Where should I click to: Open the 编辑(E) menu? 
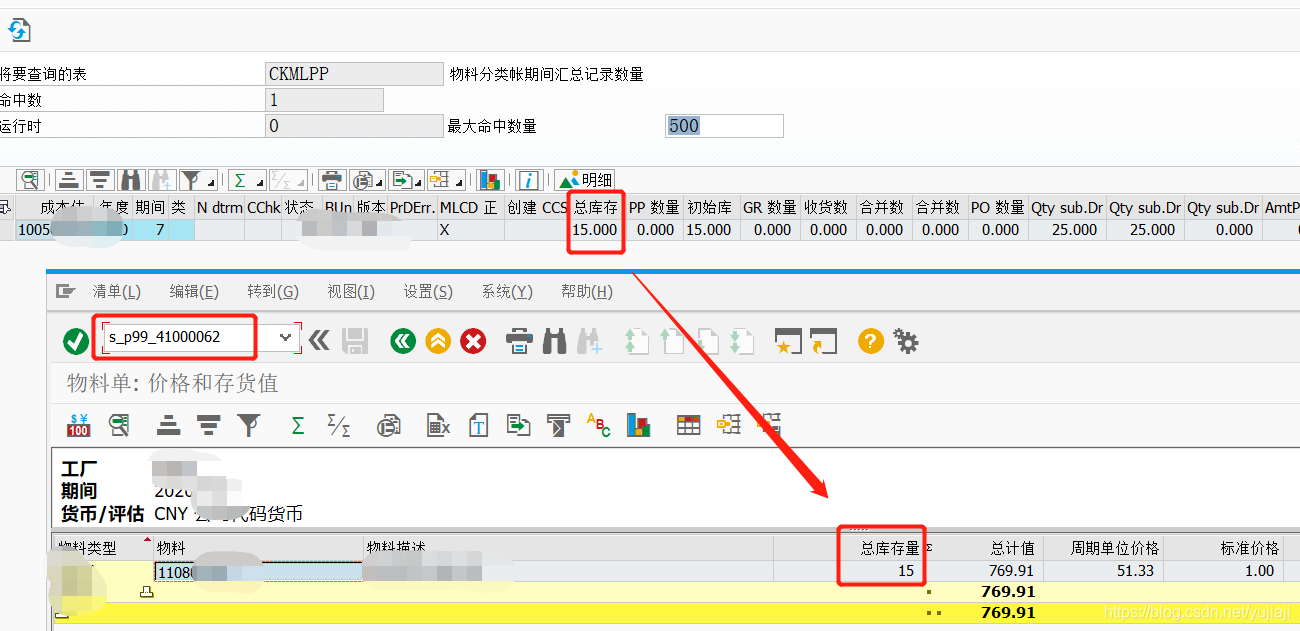point(194,292)
